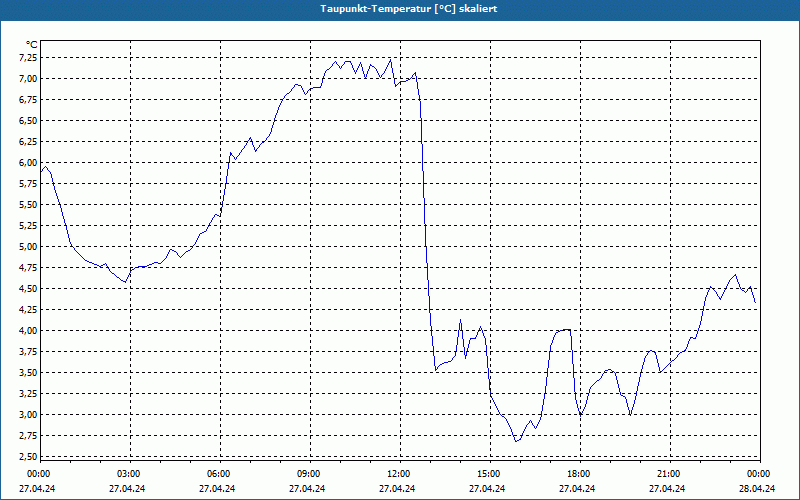Click the 27.04.24 date belonging to 03:00
Image resolution: width=800 pixels, height=500 pixels.
coord(127,489)
